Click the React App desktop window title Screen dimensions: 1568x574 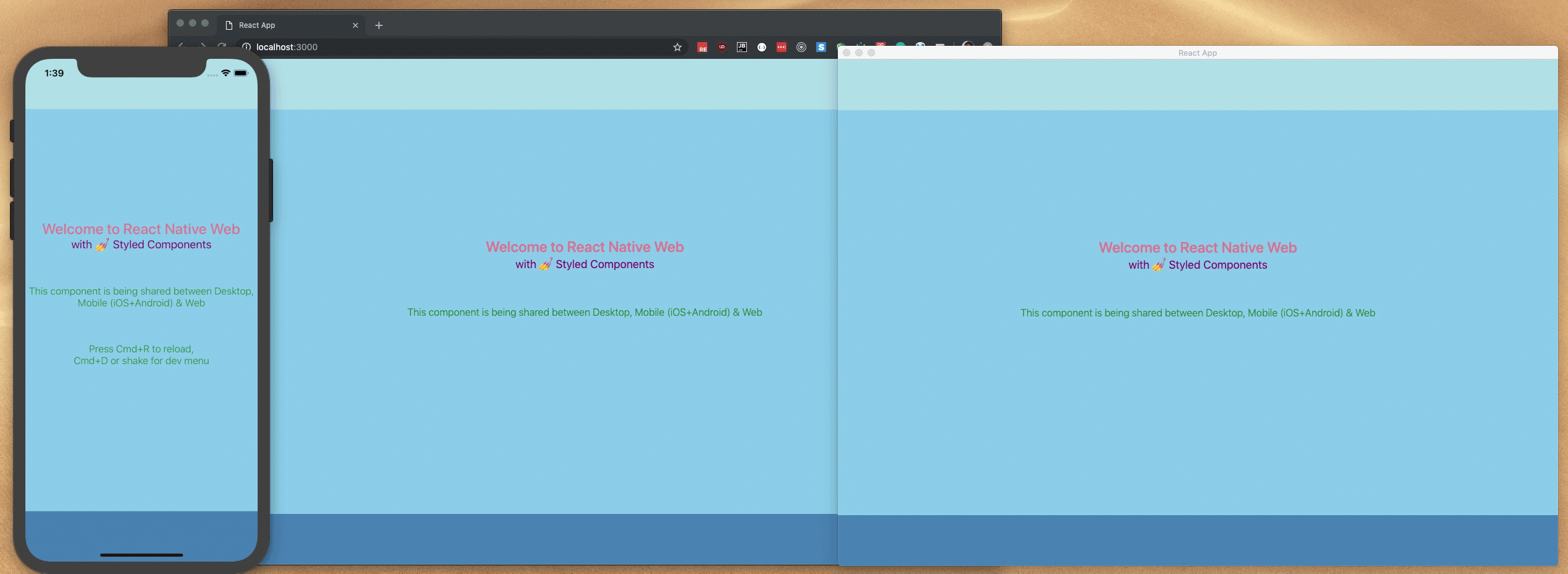pos(1198,53)
